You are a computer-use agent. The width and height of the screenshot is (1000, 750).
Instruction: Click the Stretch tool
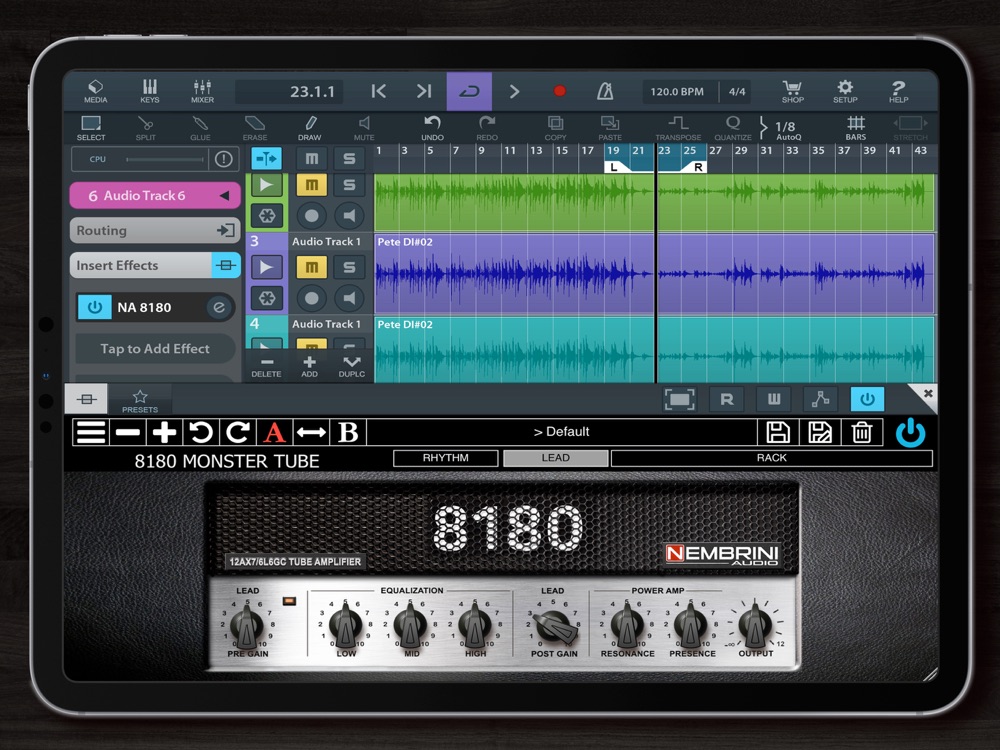[x=910, y=128]
